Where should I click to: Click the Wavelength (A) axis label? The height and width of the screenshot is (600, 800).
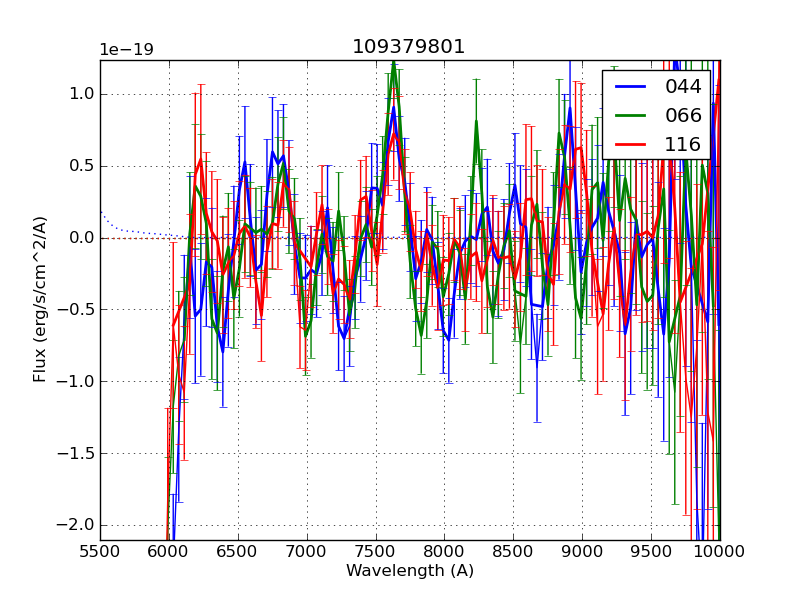point(410,571)
